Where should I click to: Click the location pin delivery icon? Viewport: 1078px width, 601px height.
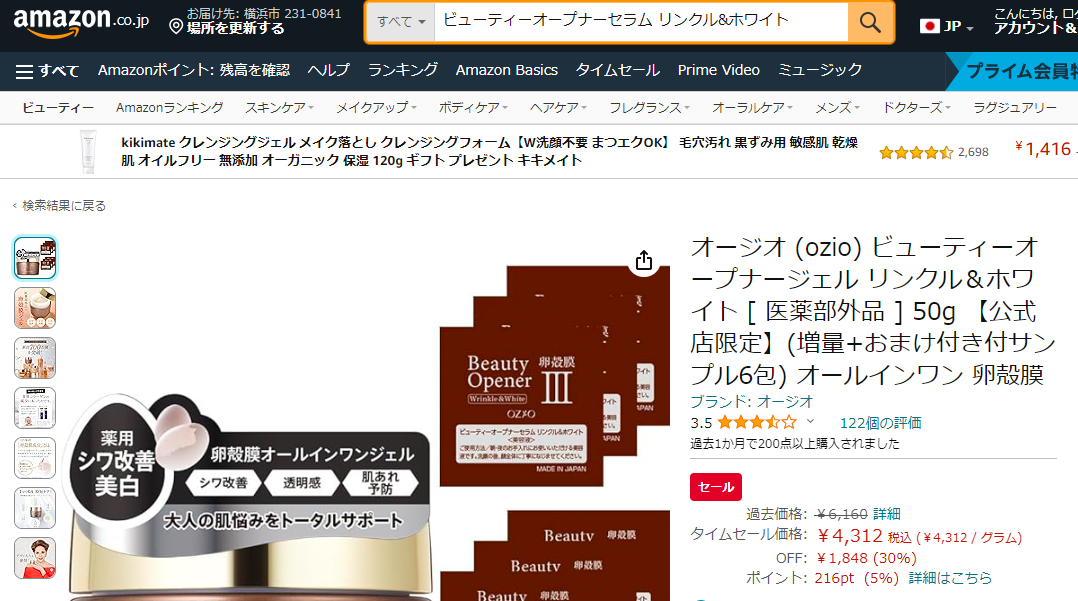(176, 27)
